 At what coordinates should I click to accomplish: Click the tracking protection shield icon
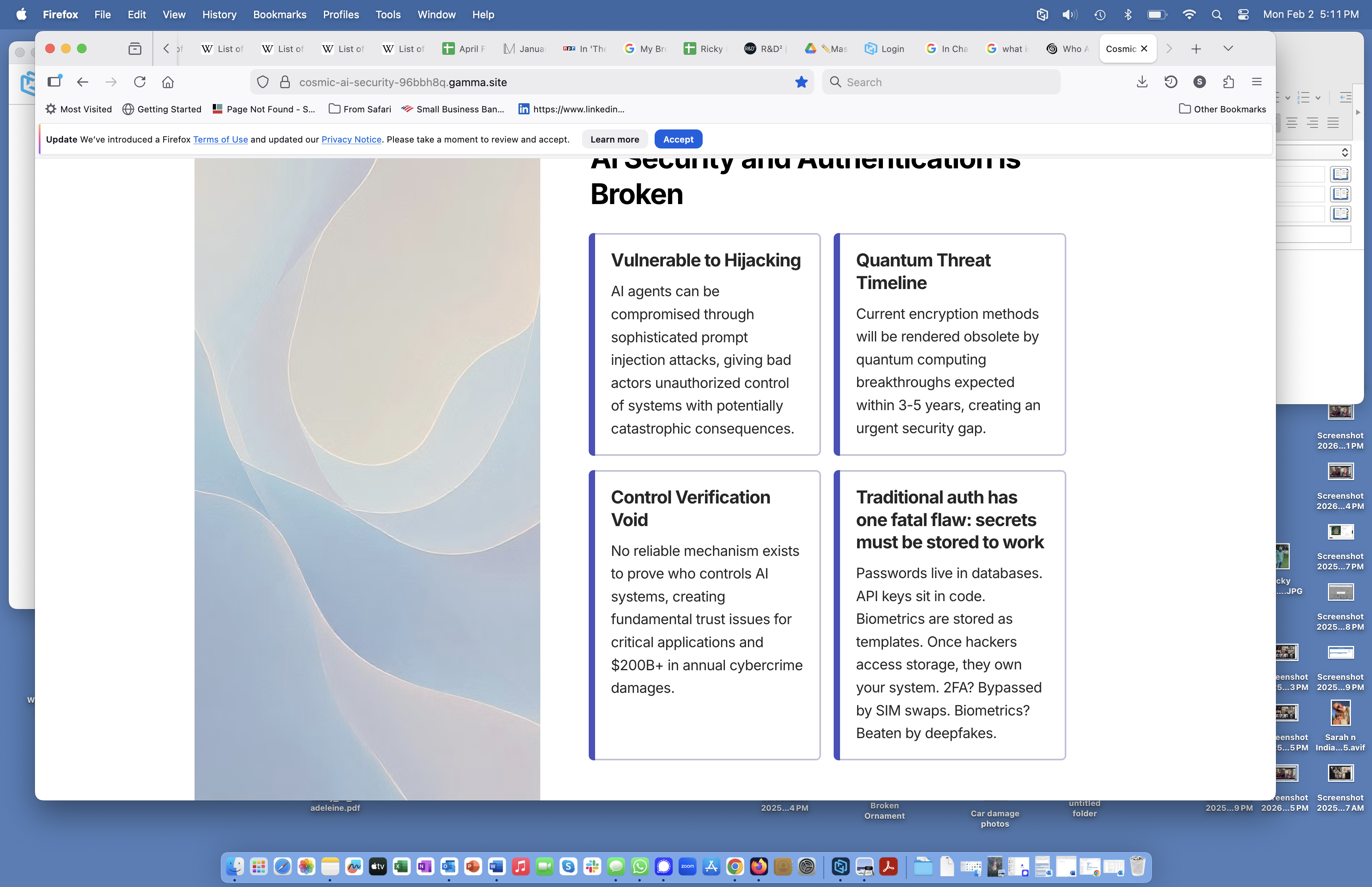coord(262,82)
